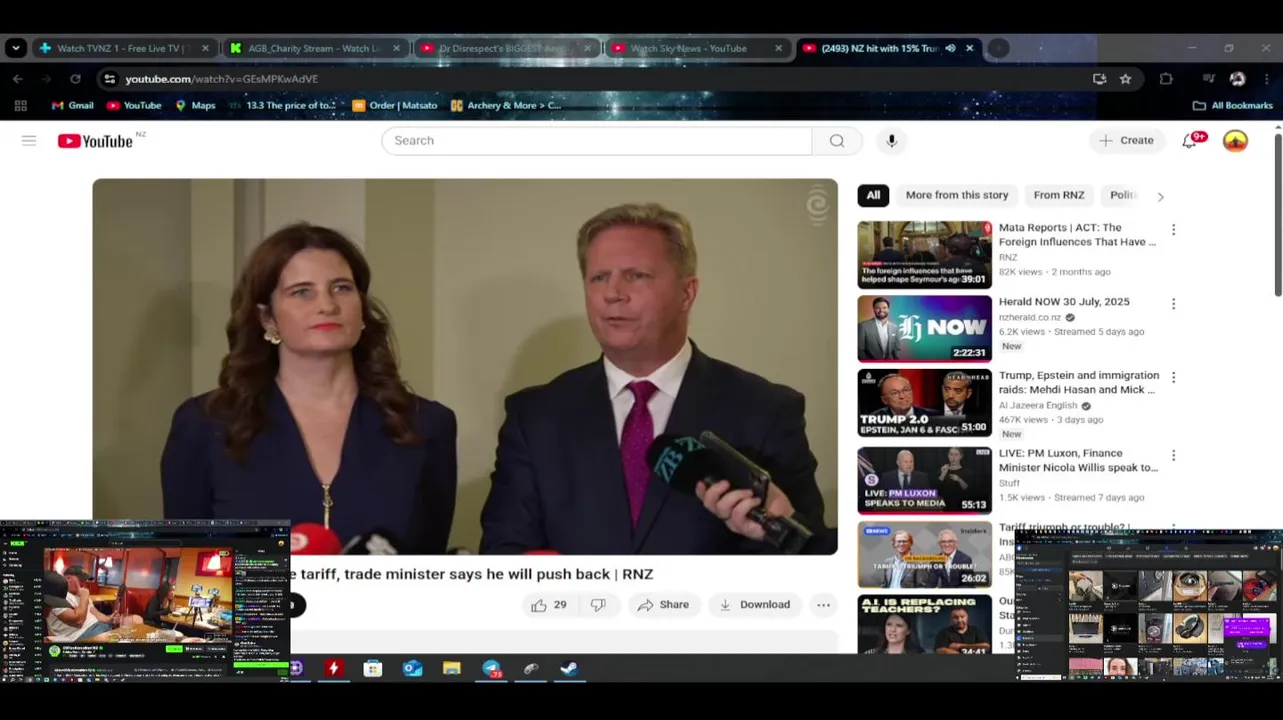The image size is (1283, 720).
Task: Switch to the Watch TVNZ 1 tab
Action: 122,48
